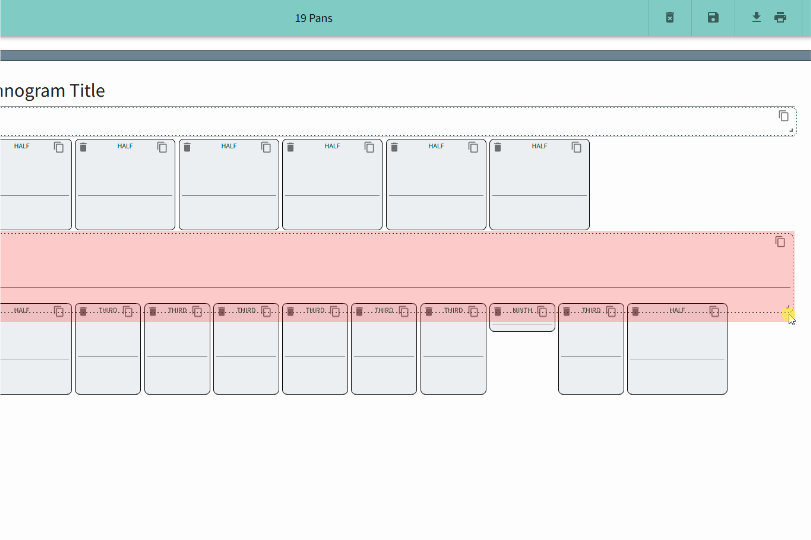Click the HALF size label on rightmost top-row pan
The width and height of the screenshot is (811, 540).
point(539,146)
